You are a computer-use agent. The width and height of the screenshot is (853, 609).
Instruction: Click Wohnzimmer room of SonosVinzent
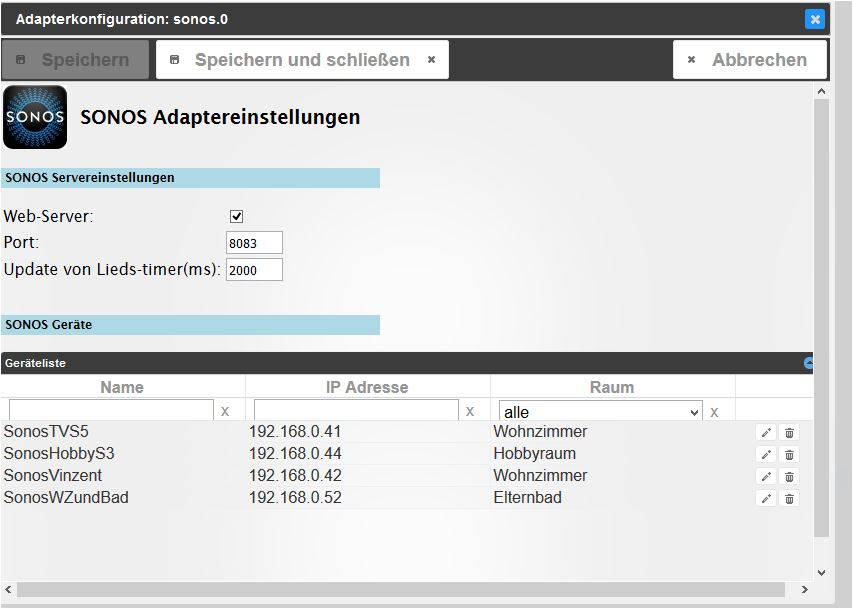(540, 476)
